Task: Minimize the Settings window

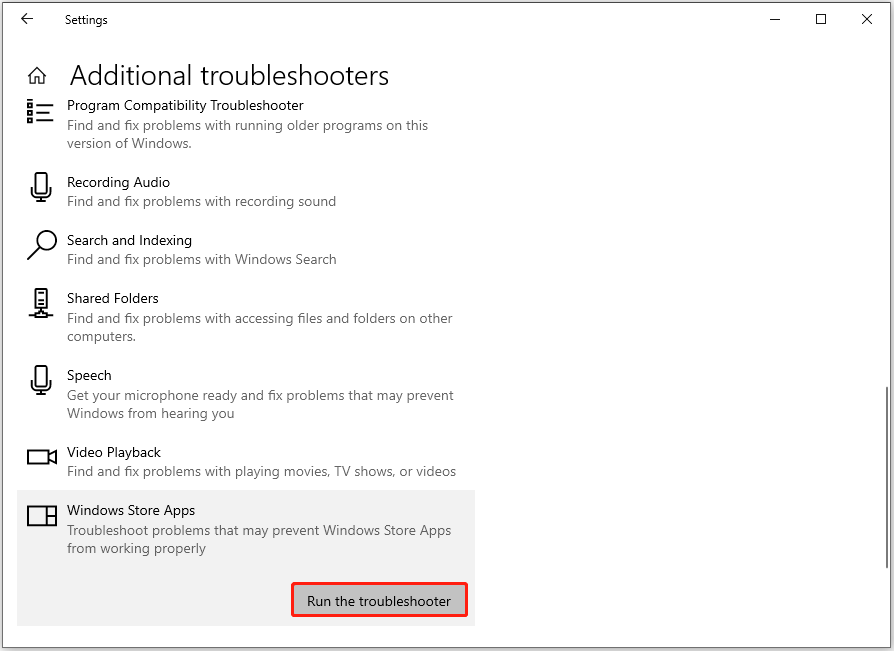Action: [x=775, y=19]
